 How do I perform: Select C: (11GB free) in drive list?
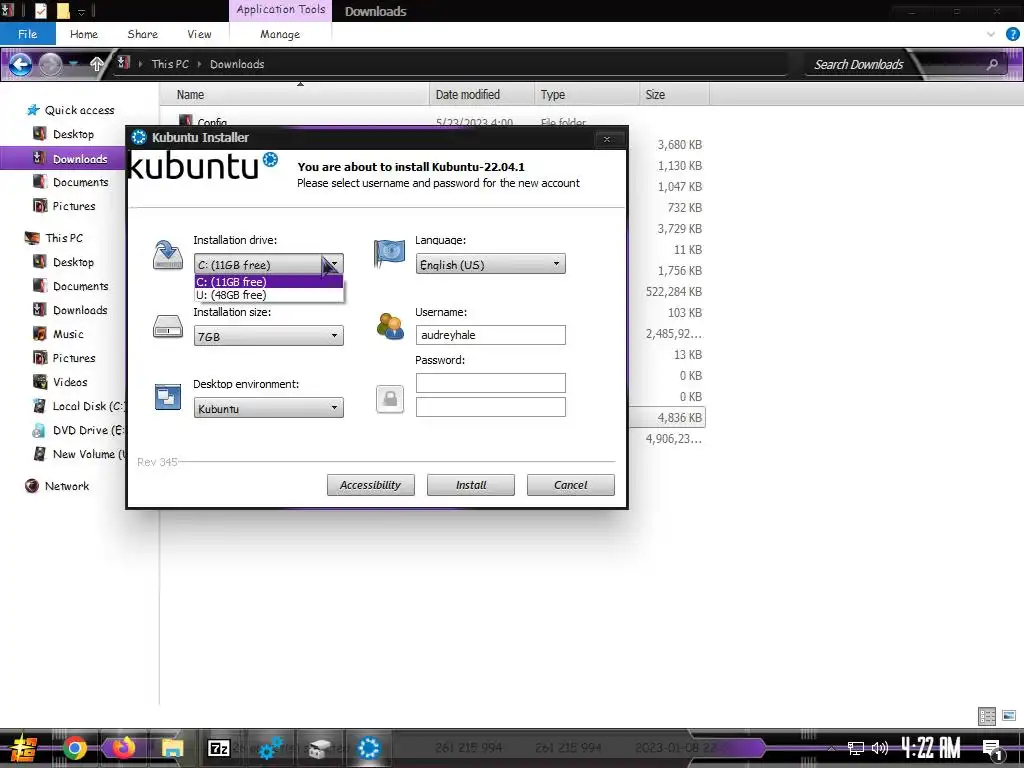point(268,281)
